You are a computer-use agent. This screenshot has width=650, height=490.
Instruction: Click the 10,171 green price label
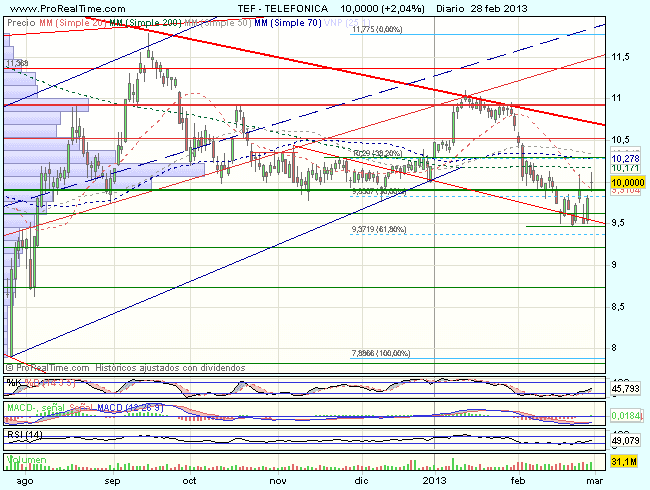624,170
